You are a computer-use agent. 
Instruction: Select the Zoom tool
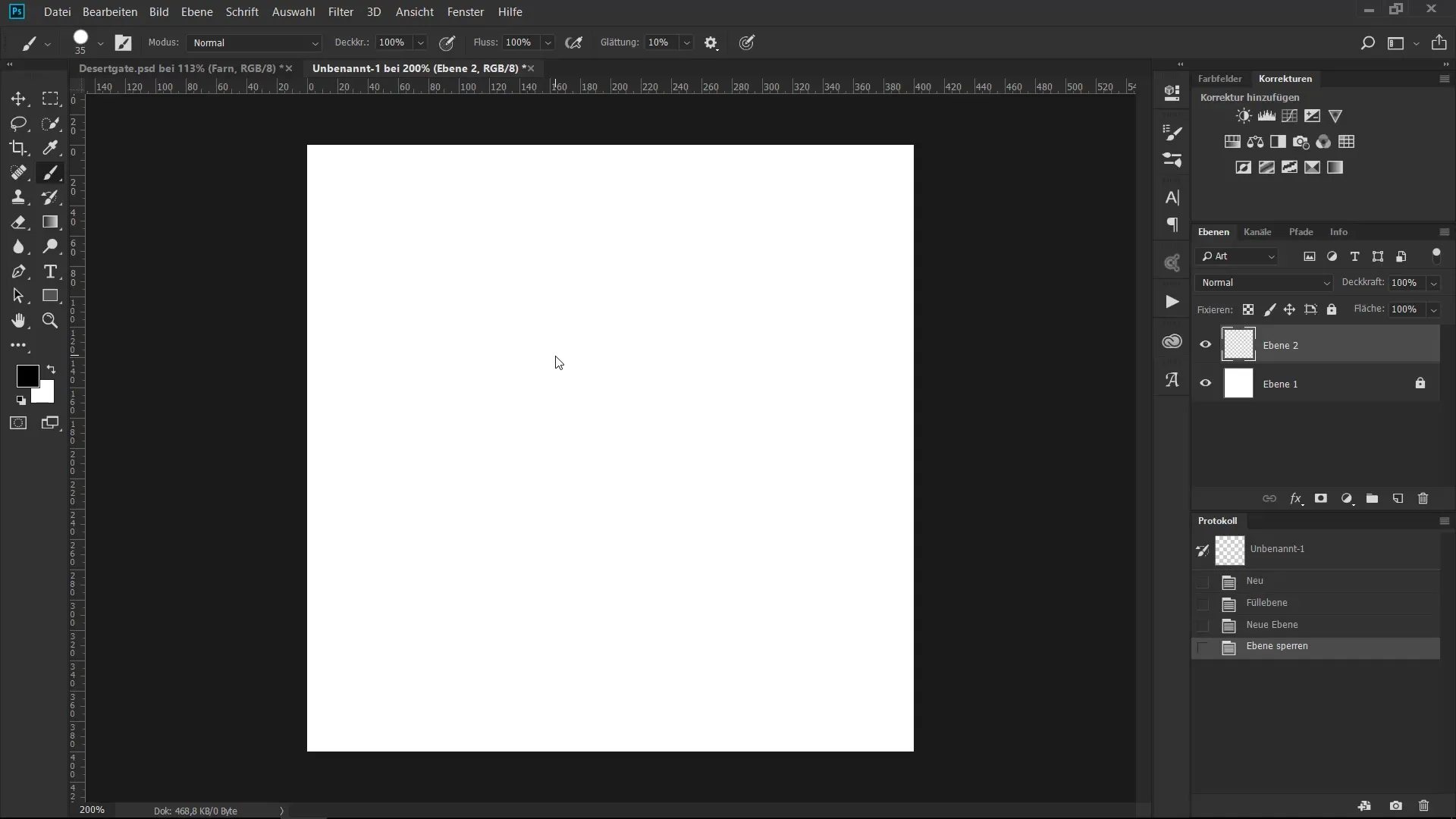click(x=50, y=321)
